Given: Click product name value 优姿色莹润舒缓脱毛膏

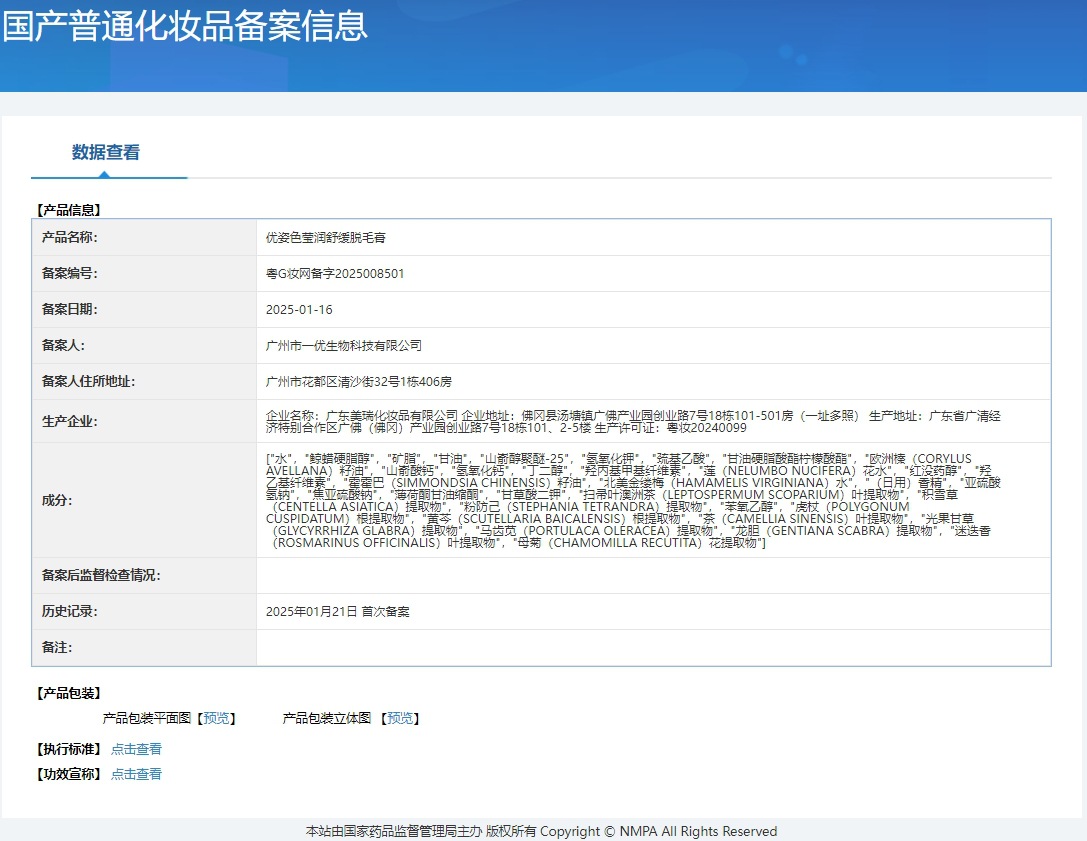Looking at the screenshot, I should [x=326, y=238].
